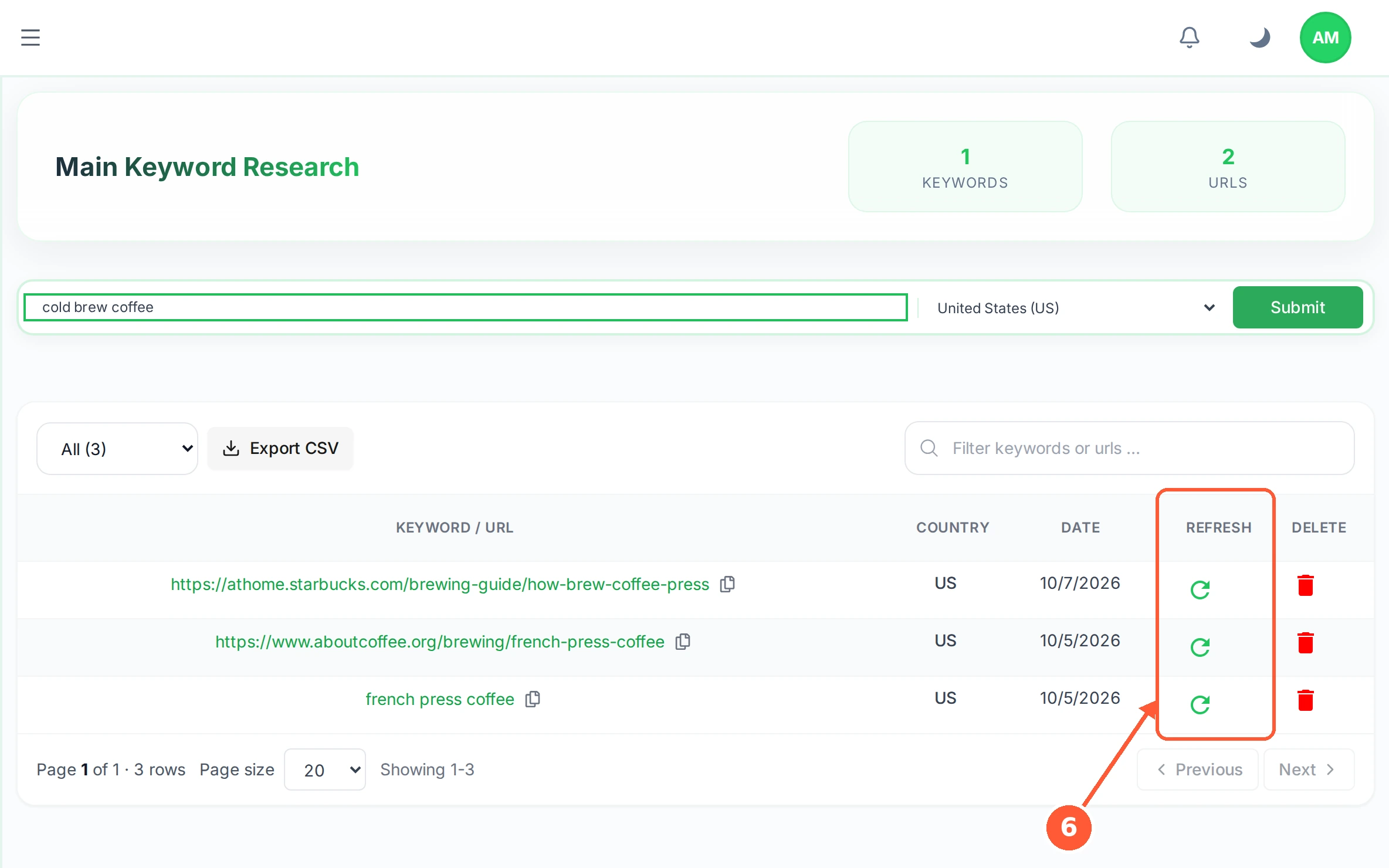Focus the Filter keywords or urls field
The width and height of the screenshot is (1389, 868).
point(1129,448)
